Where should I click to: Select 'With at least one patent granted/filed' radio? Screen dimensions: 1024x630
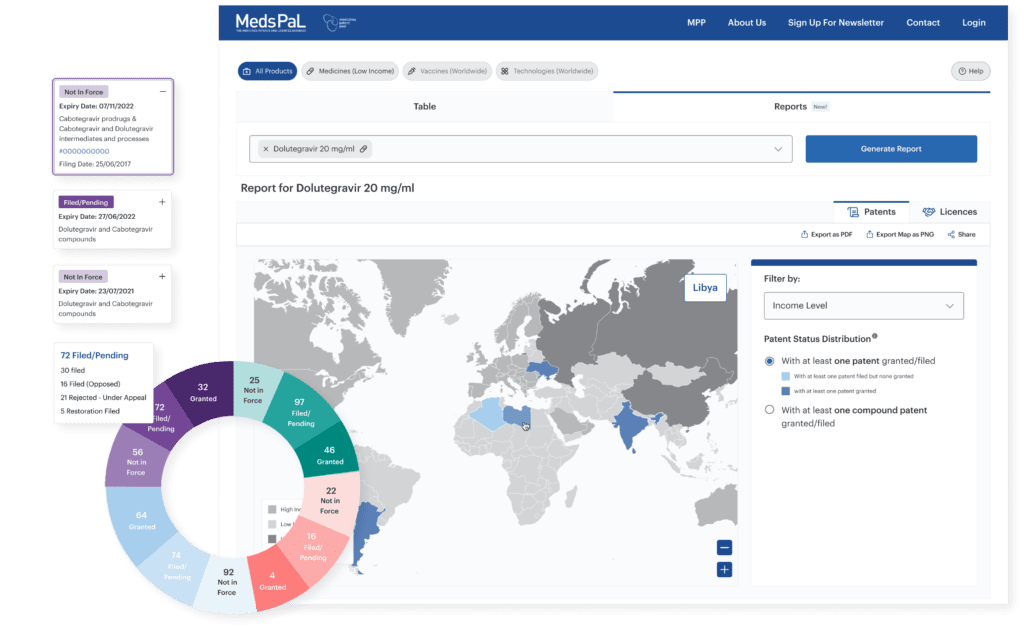coord(769,361)
